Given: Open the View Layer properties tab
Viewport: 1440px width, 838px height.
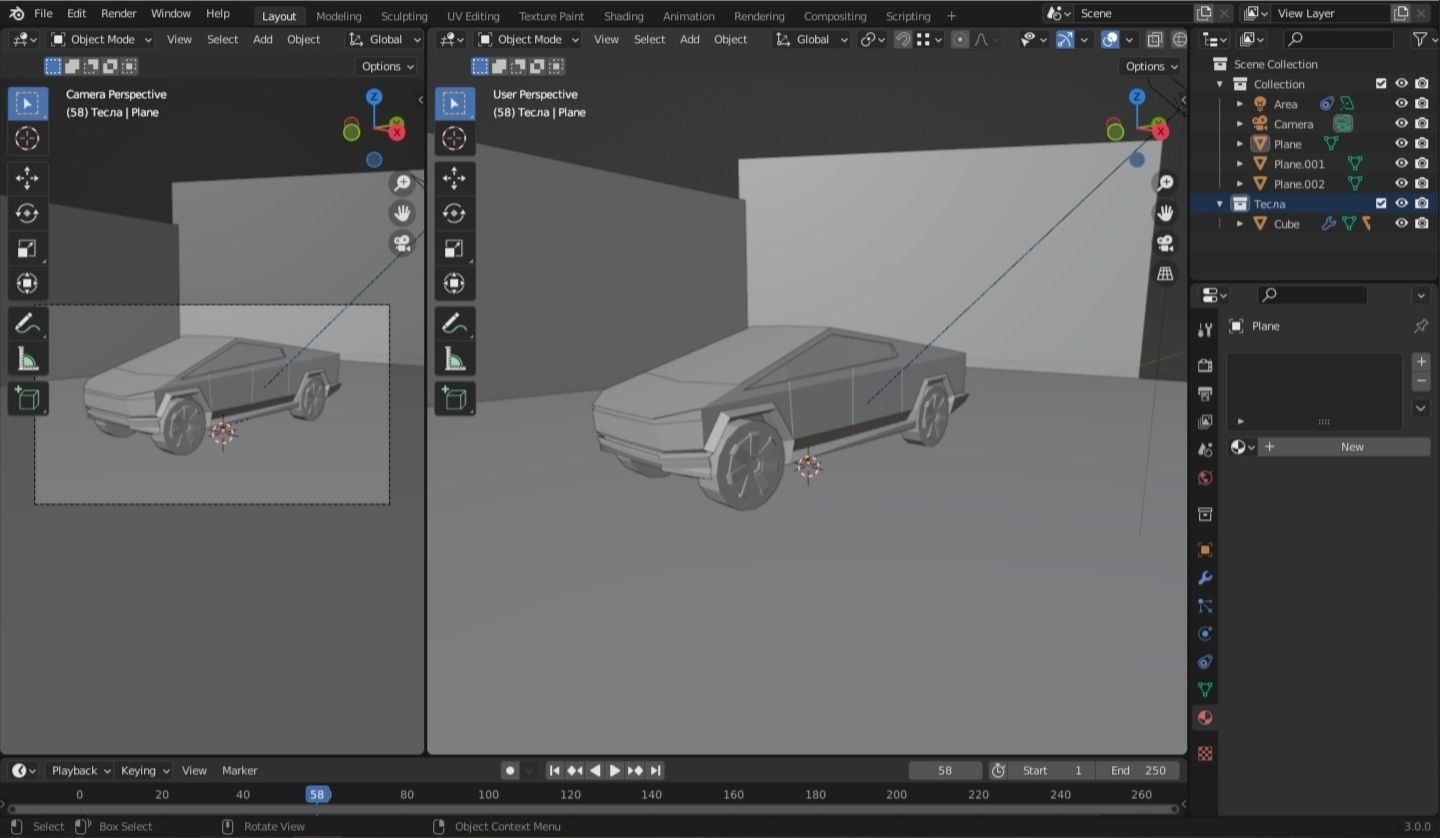Looking at the screenshot, I should coord(1205,422).
